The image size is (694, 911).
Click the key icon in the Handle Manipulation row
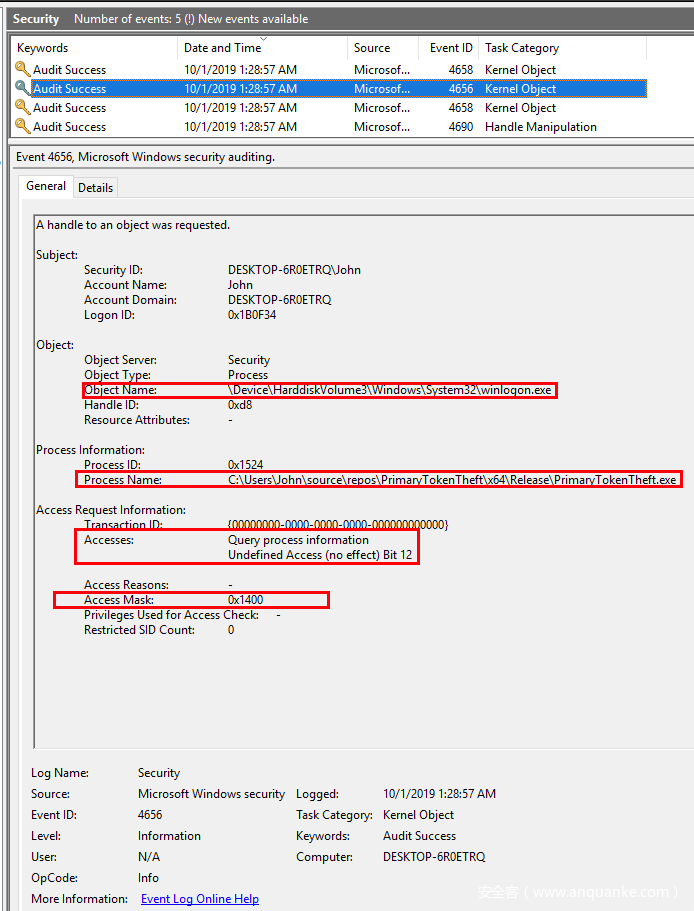22,127
